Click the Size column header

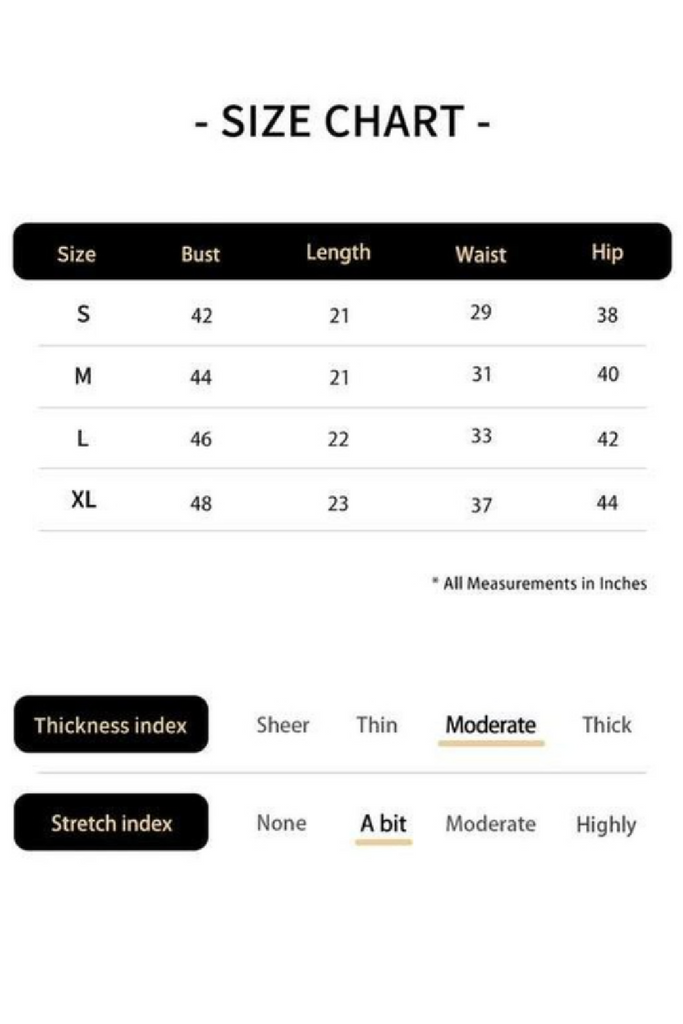coord(76,254)
